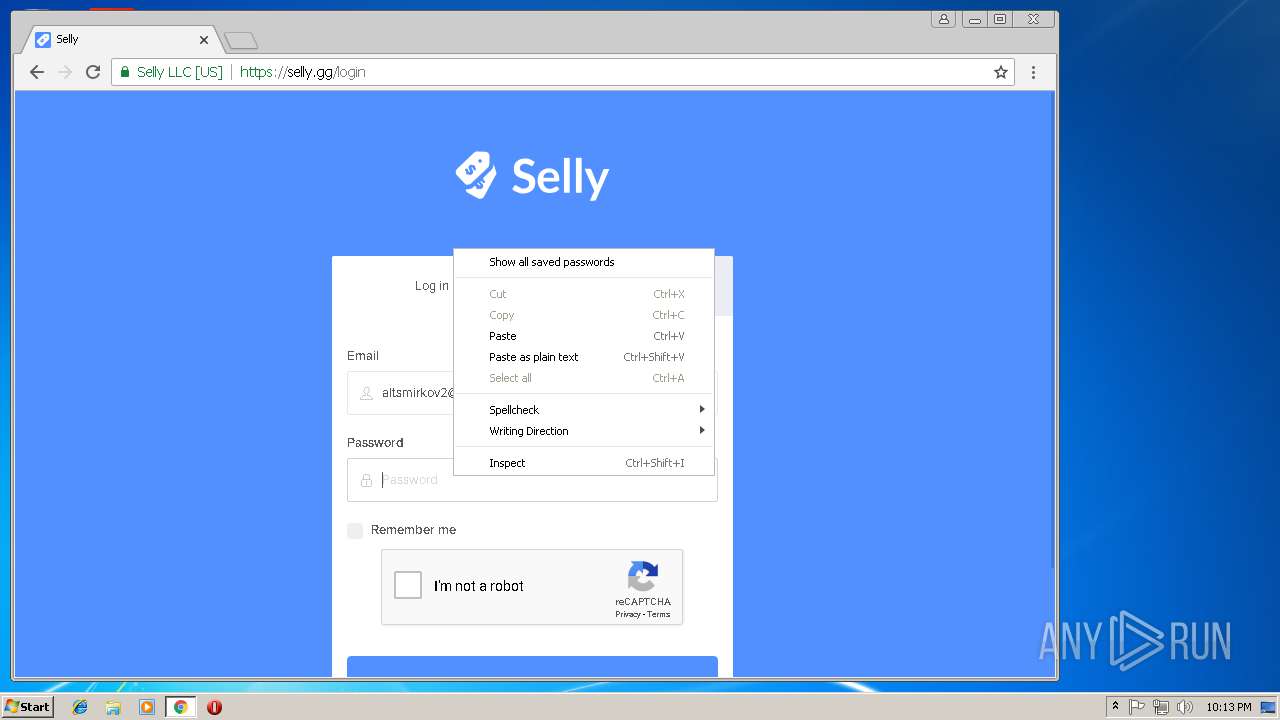Open the Windows Start menu

coord(28,707)
